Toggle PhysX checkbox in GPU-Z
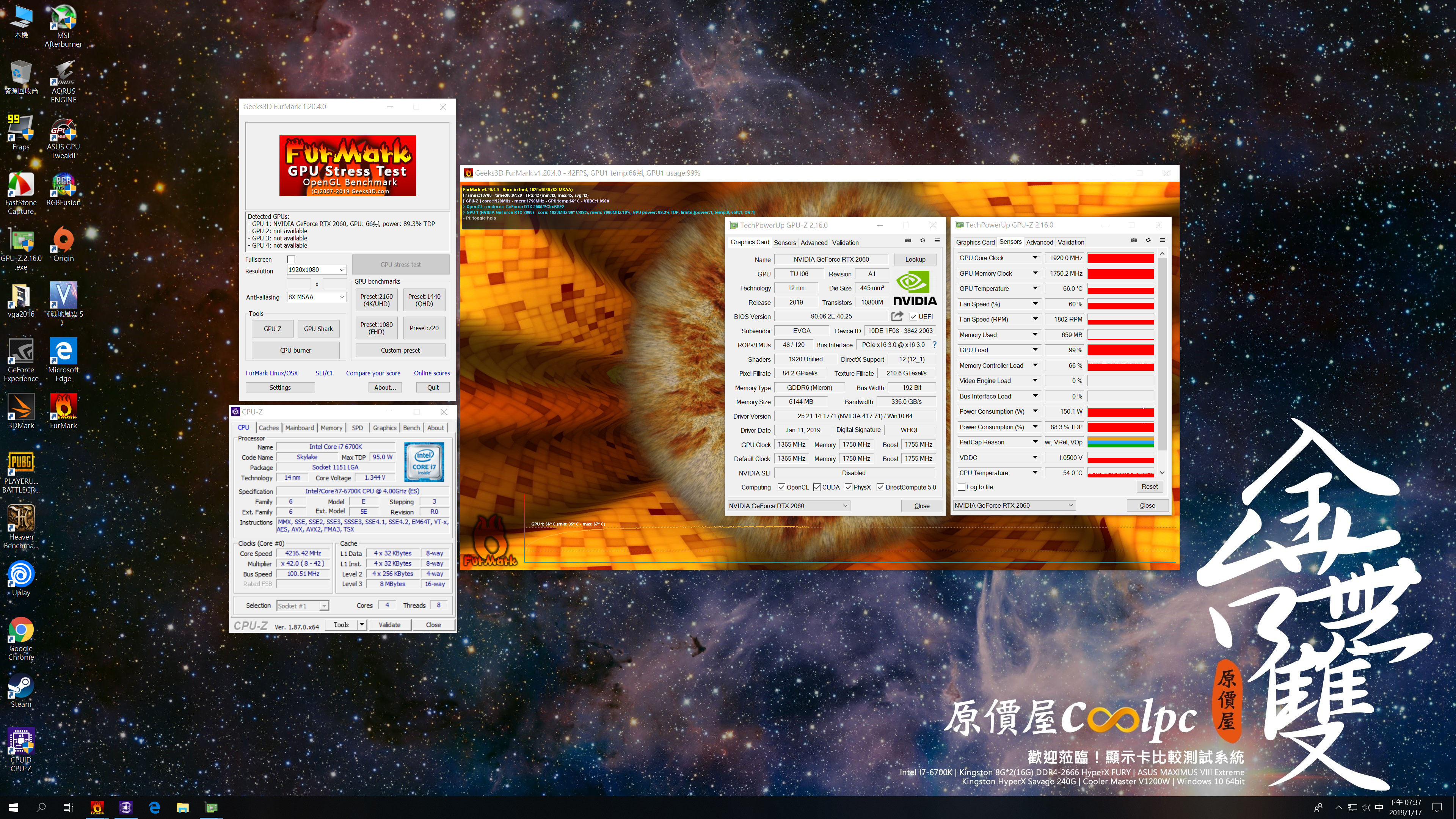Viewport: 1456px width, 819px height. coord(849,487)
